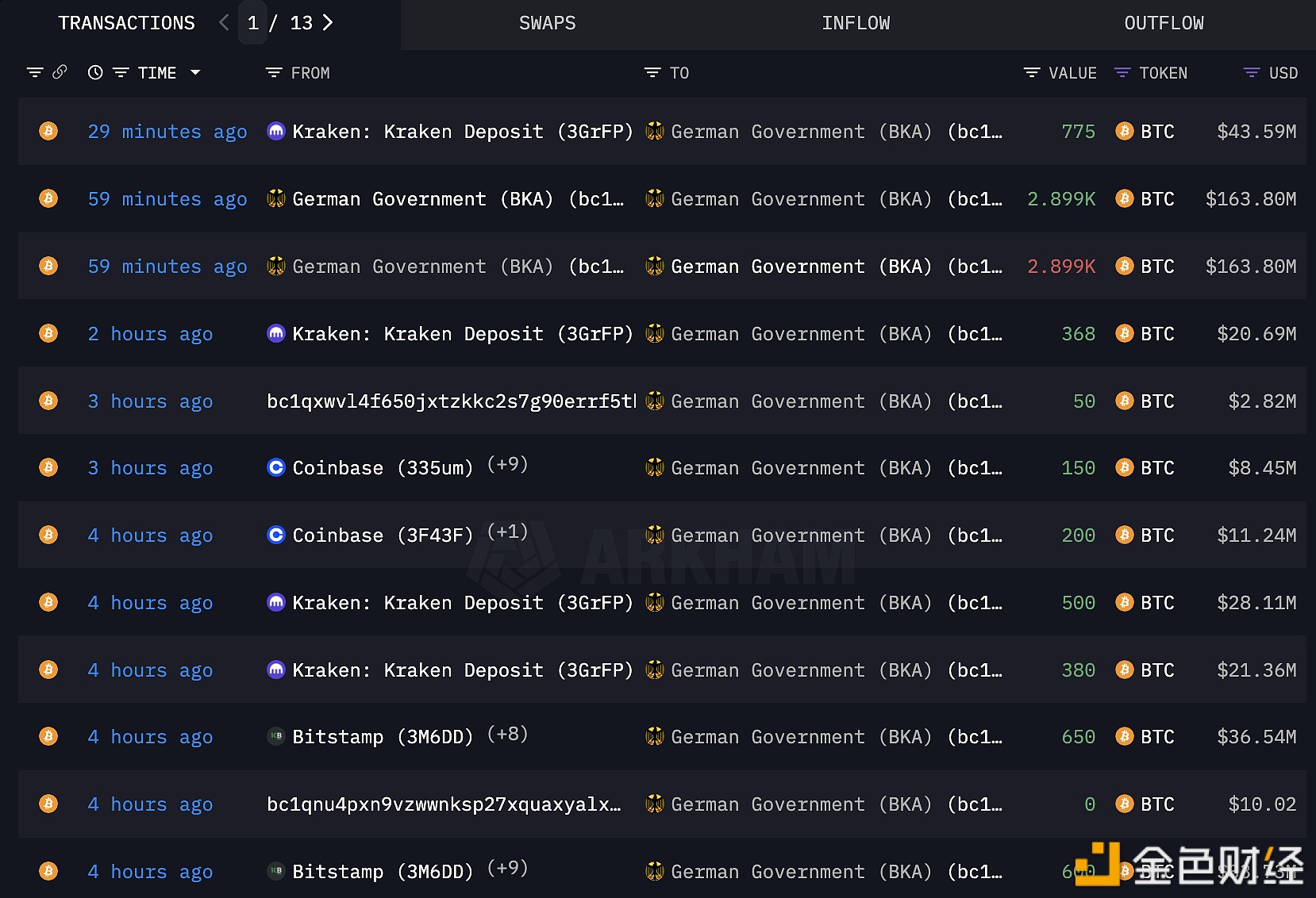Image resolution: width=1316 pixels, height=898 pixels.
Task: Click German Government eagle icon in 50 BTC recipient
Action: 655,401
